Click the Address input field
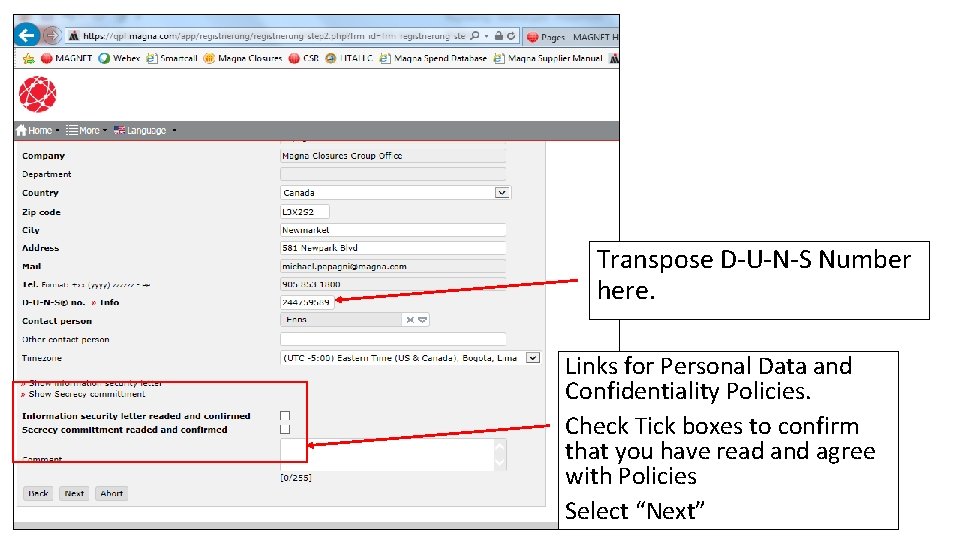Viewport: 960px width, 540px height. tap(393, 248)
